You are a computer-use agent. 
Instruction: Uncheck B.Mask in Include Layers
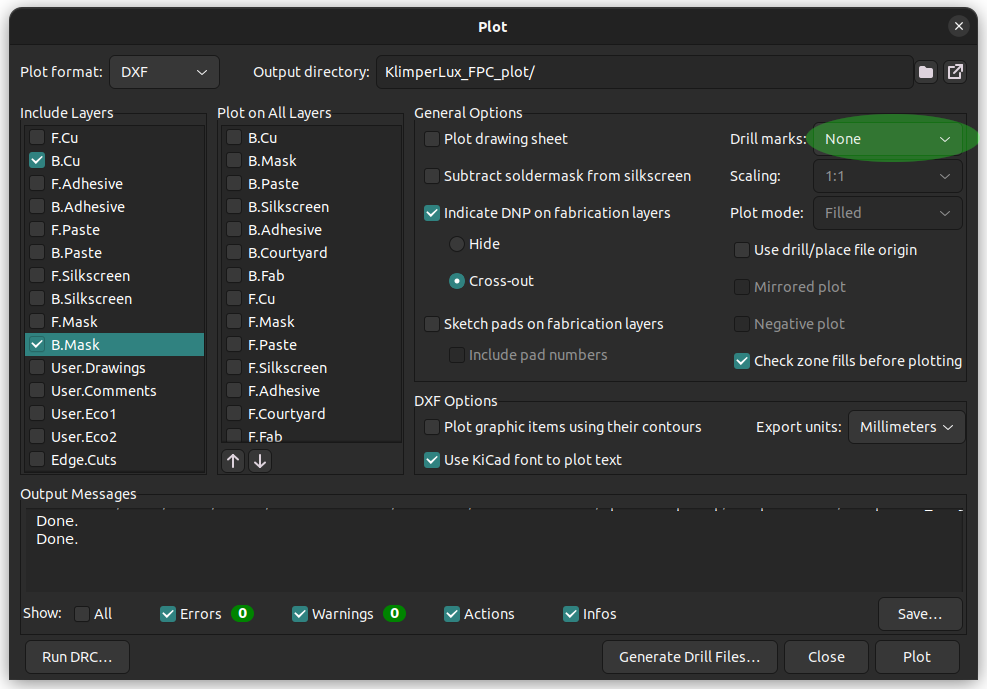pyautogui.click(x=37, y=345)
